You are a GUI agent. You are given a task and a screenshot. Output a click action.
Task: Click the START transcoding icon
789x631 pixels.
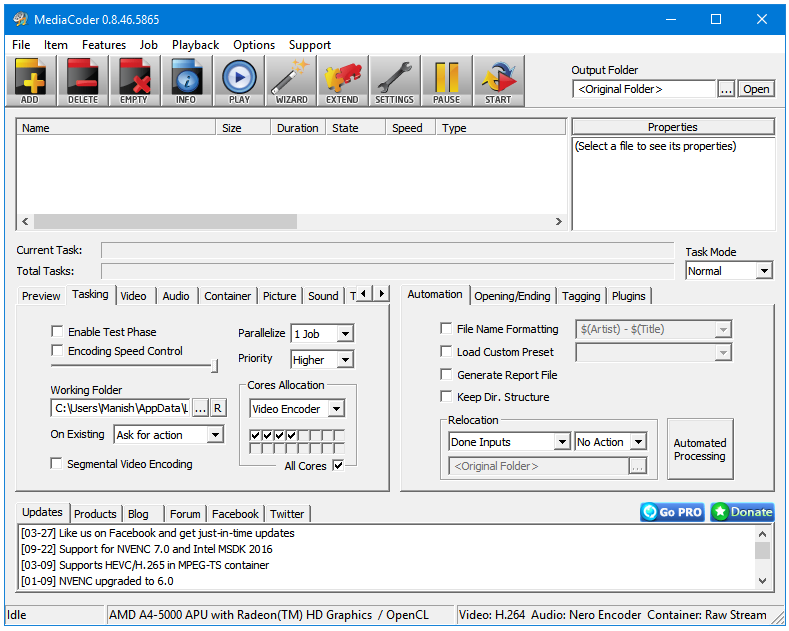(499, 81)
